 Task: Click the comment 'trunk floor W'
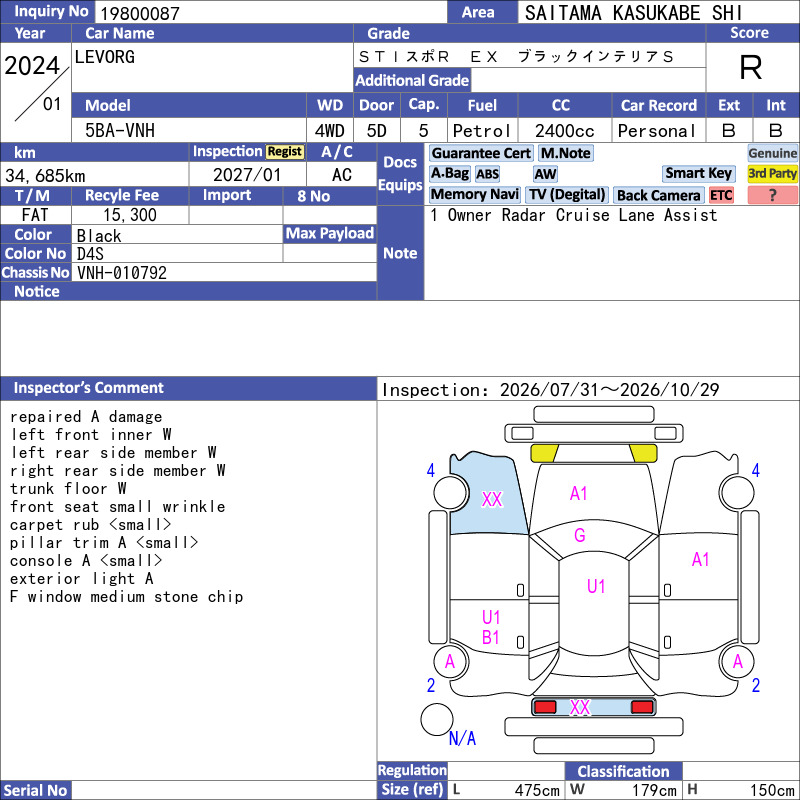[x=68, y=489]
